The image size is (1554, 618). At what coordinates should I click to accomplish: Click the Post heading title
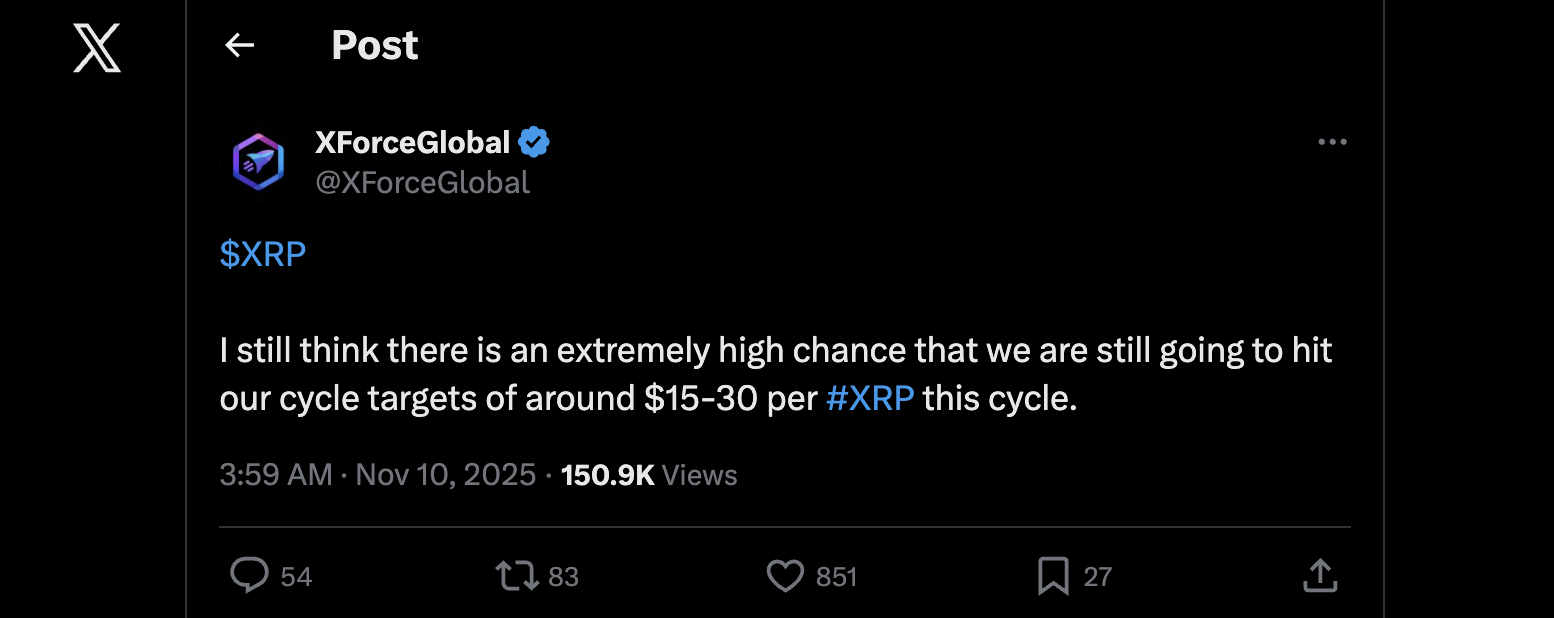click(x=375, y=45)
